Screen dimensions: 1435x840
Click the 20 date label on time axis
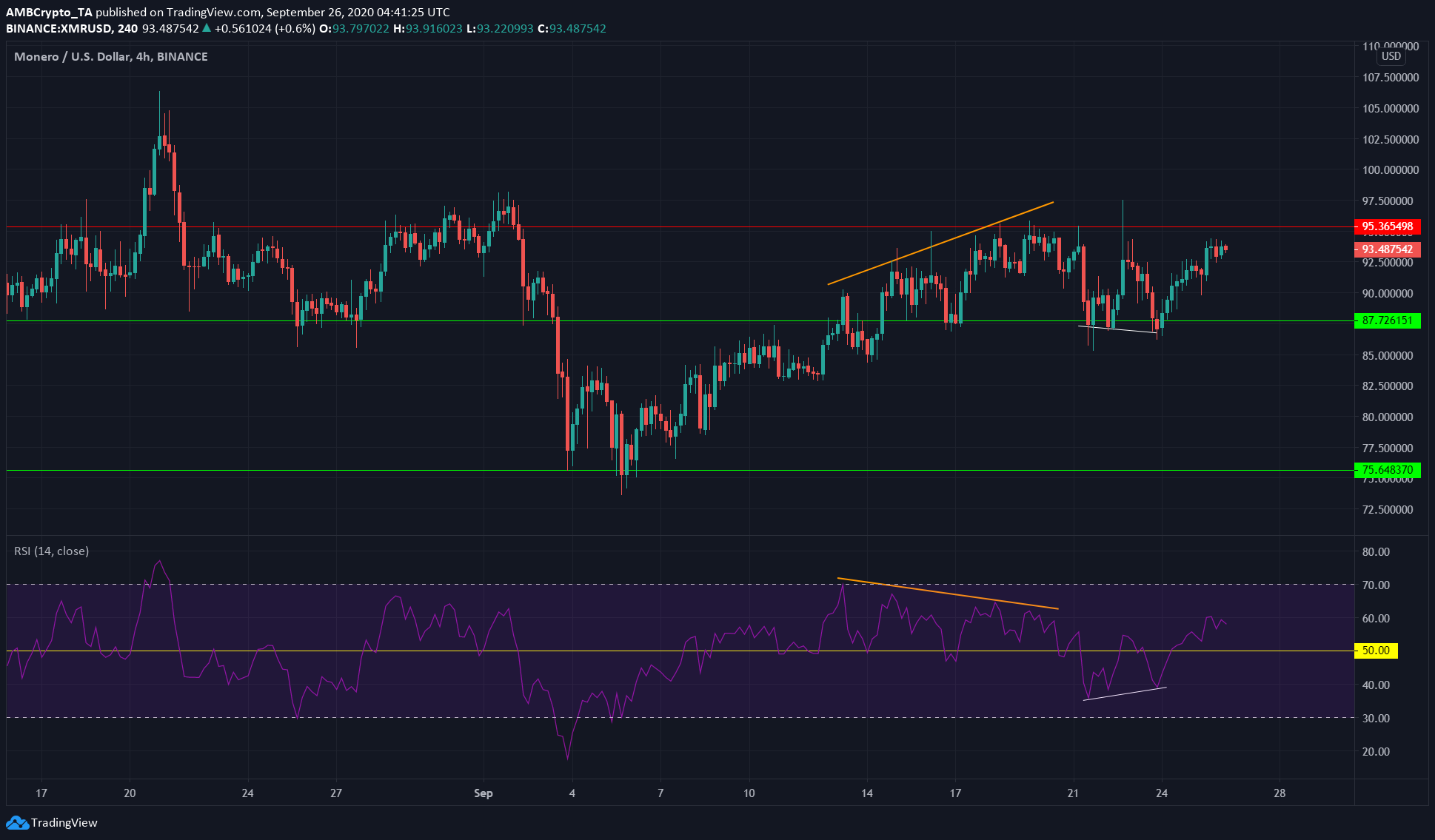[130, 793]
